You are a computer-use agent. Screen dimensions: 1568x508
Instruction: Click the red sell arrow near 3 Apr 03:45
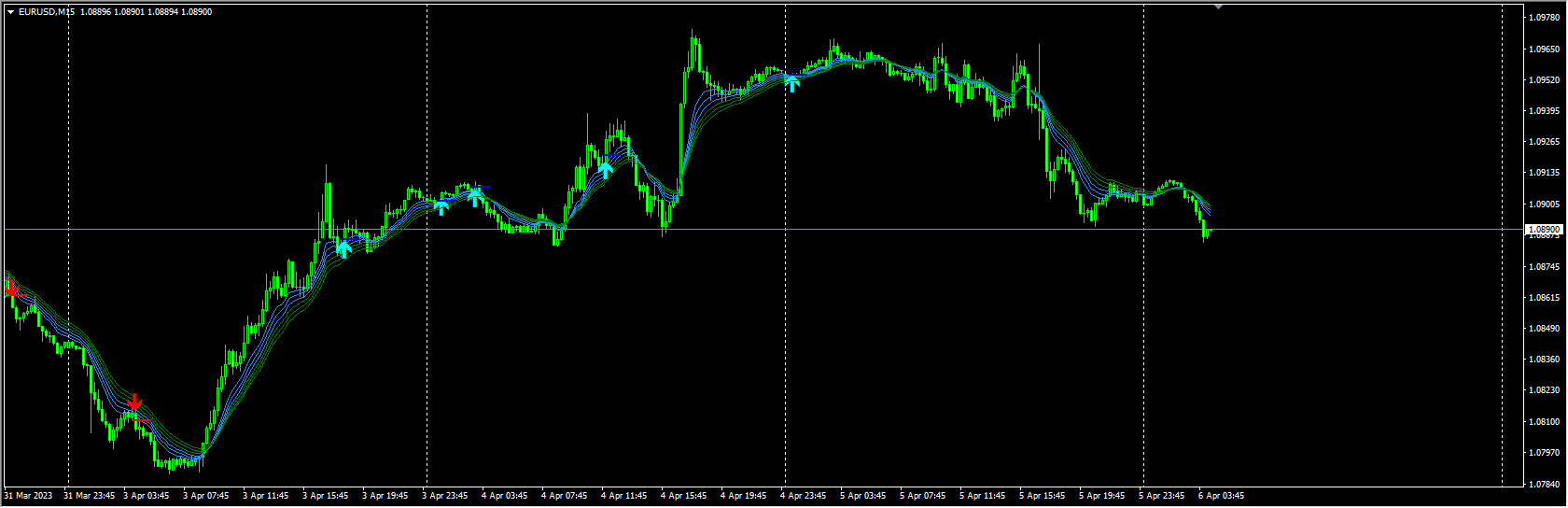(x=134, y=403)
